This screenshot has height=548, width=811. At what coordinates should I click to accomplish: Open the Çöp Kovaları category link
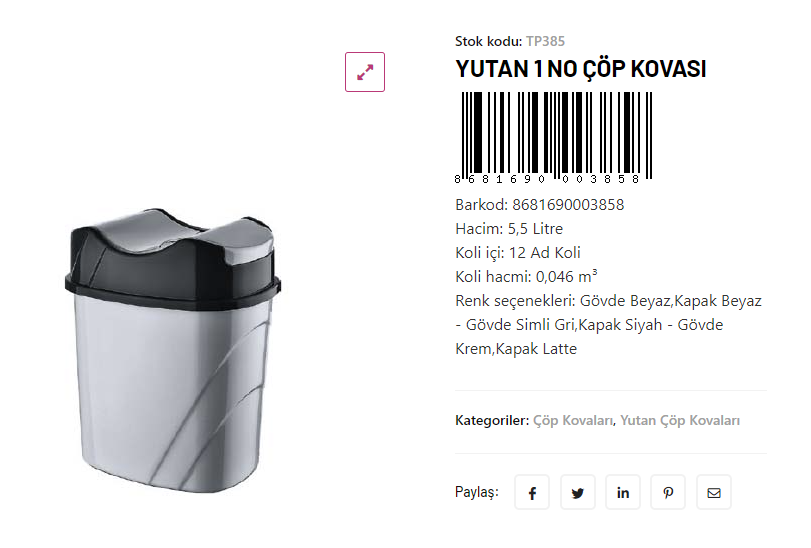point(573,421)
